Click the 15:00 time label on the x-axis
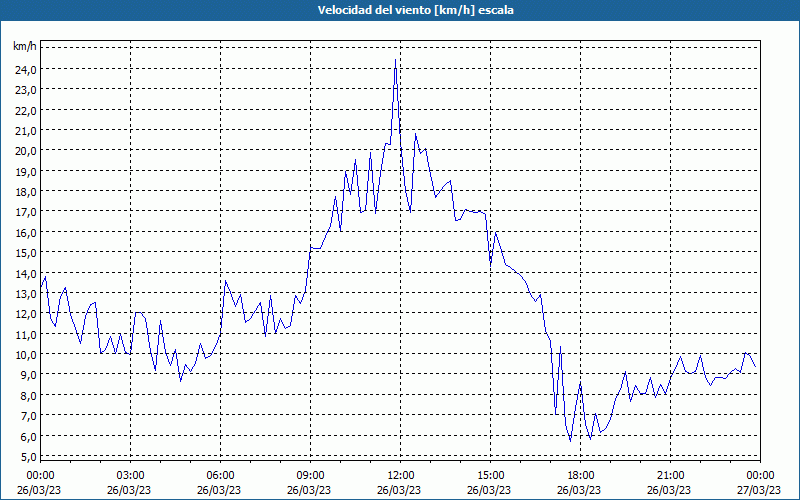800x500 pixels. 490,476
